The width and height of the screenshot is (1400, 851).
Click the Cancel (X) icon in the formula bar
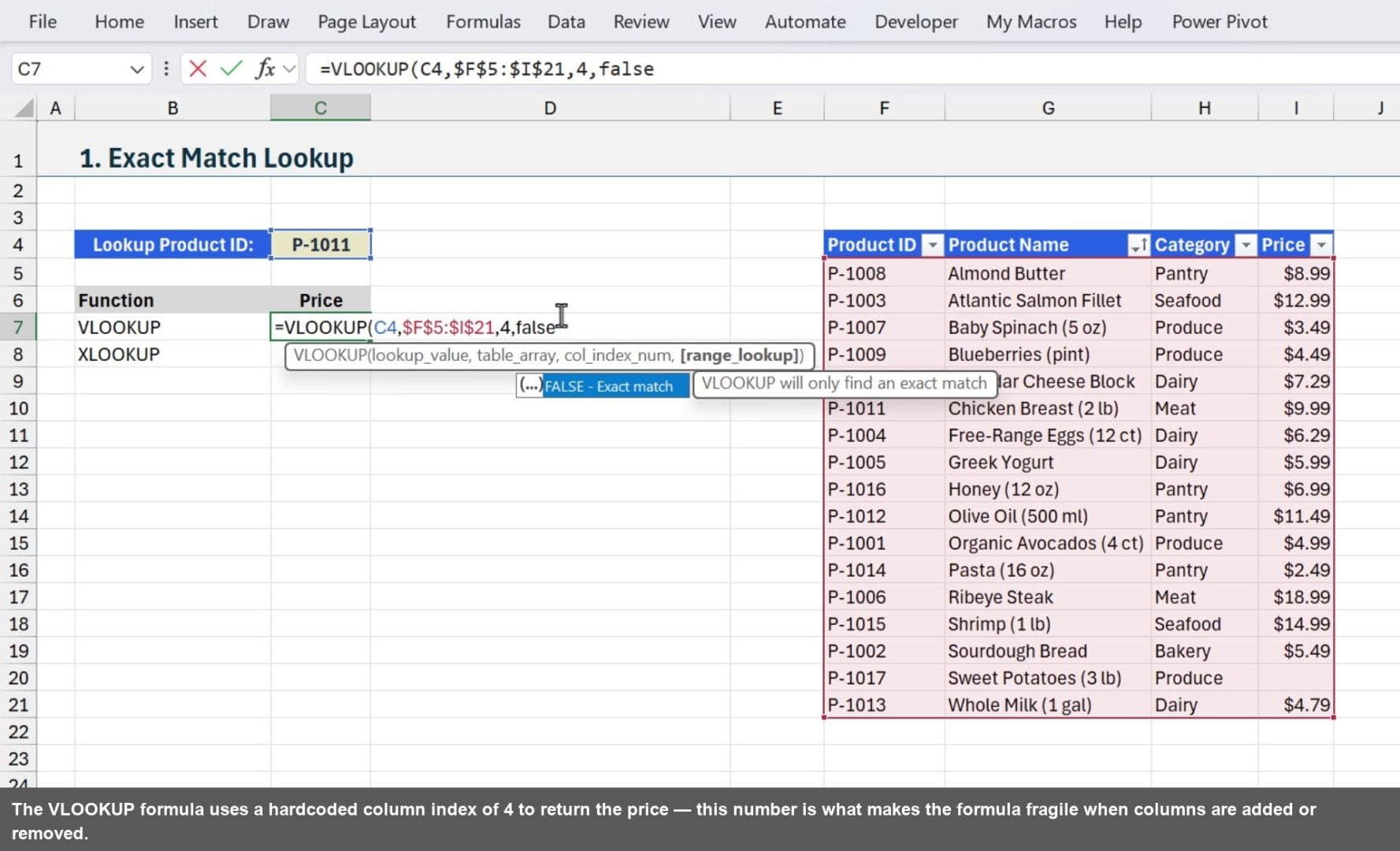(197, 69)
